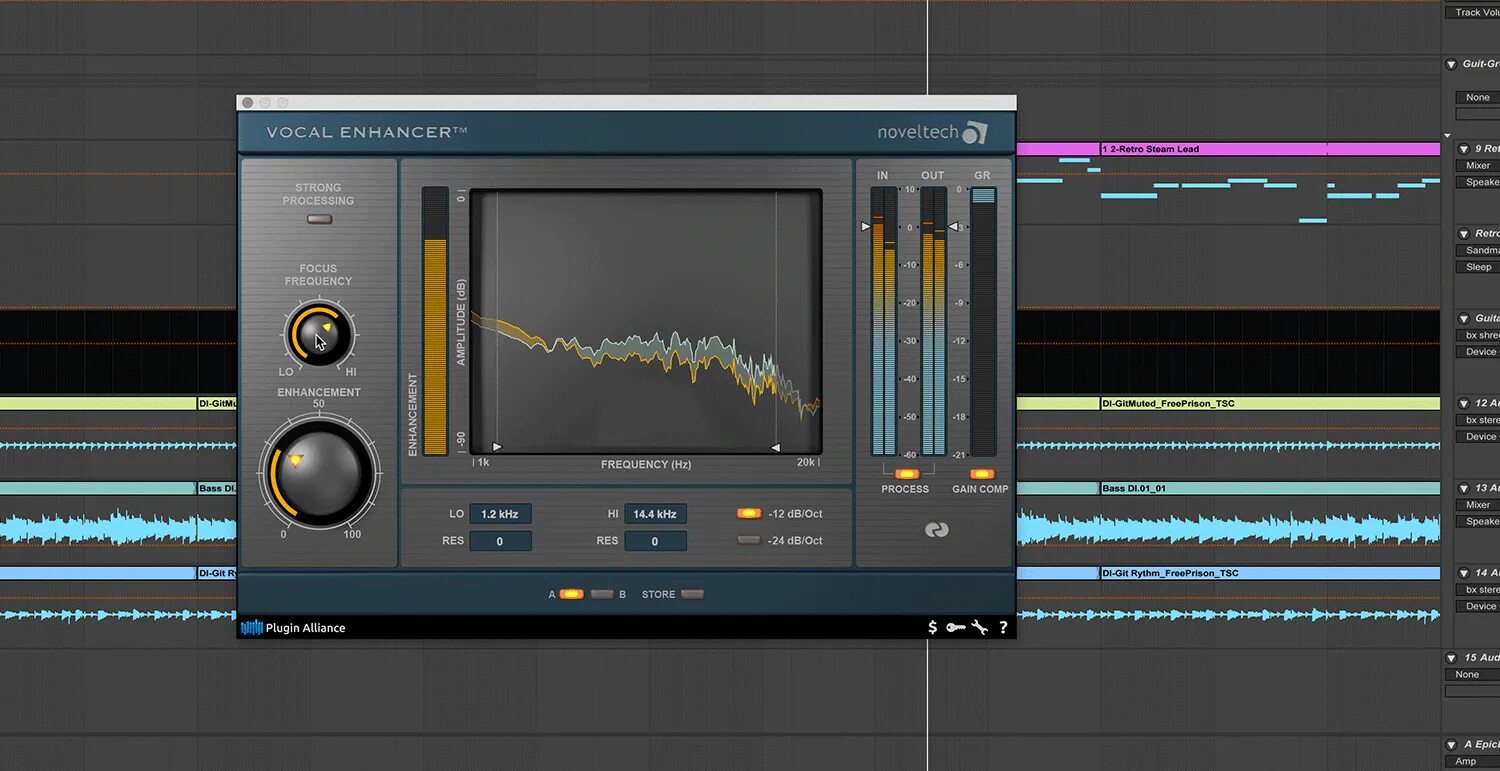Collapse the 13 Audio track header
Image resolution: width=1500 pixels, height=771 pixels.
[x=1464, y=488]
